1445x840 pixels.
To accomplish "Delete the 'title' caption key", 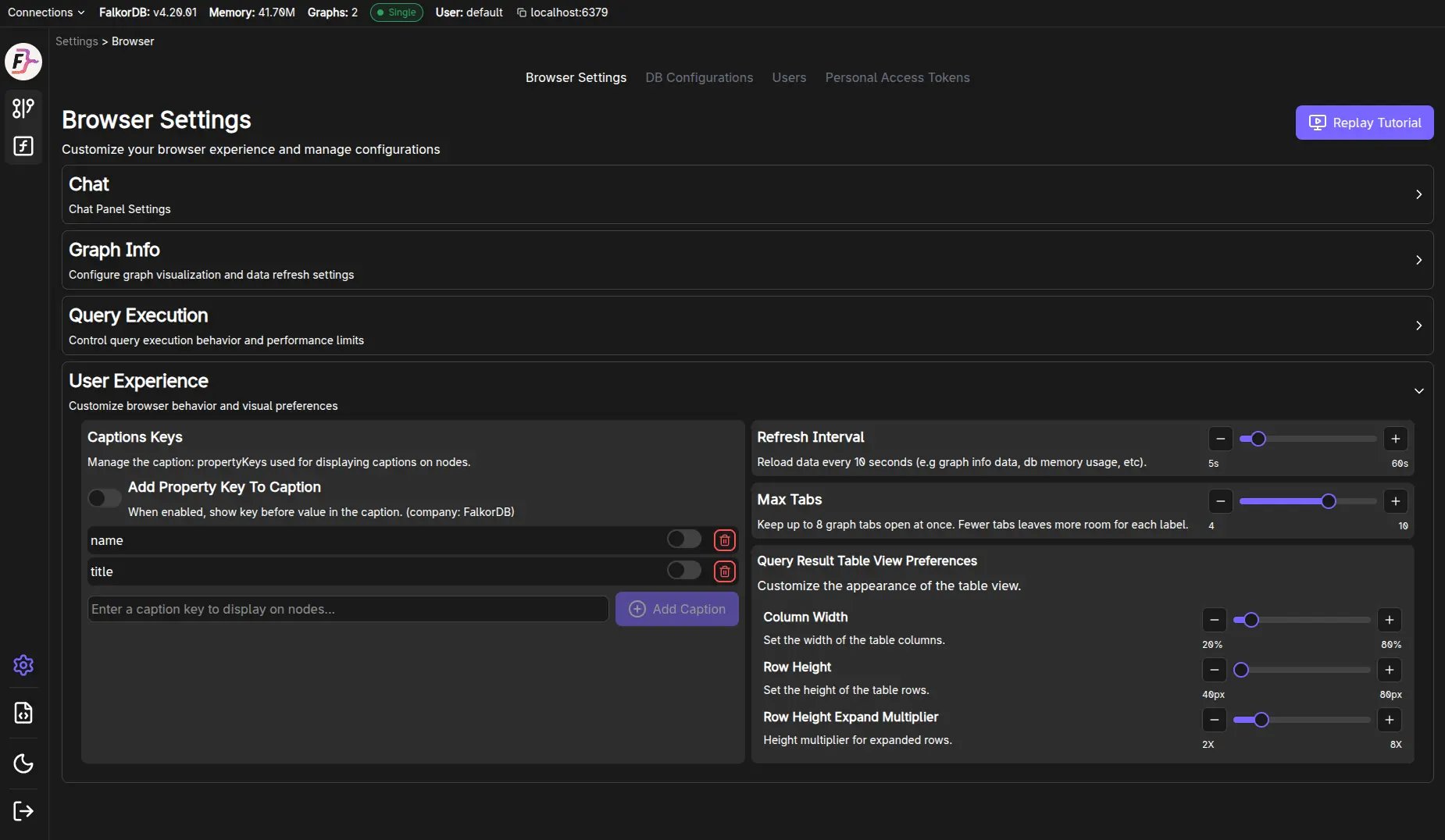I will (x=725, y=571).
